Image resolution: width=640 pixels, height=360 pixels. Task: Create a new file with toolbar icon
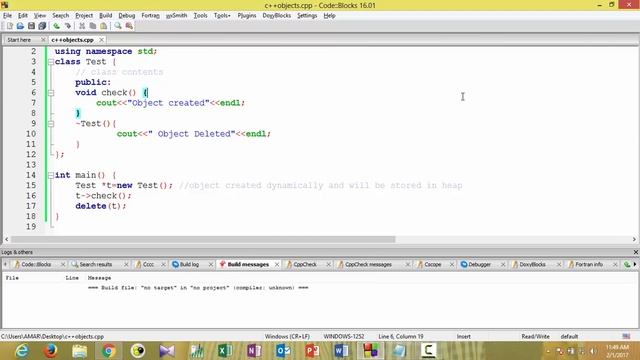(x=10, y=26)
